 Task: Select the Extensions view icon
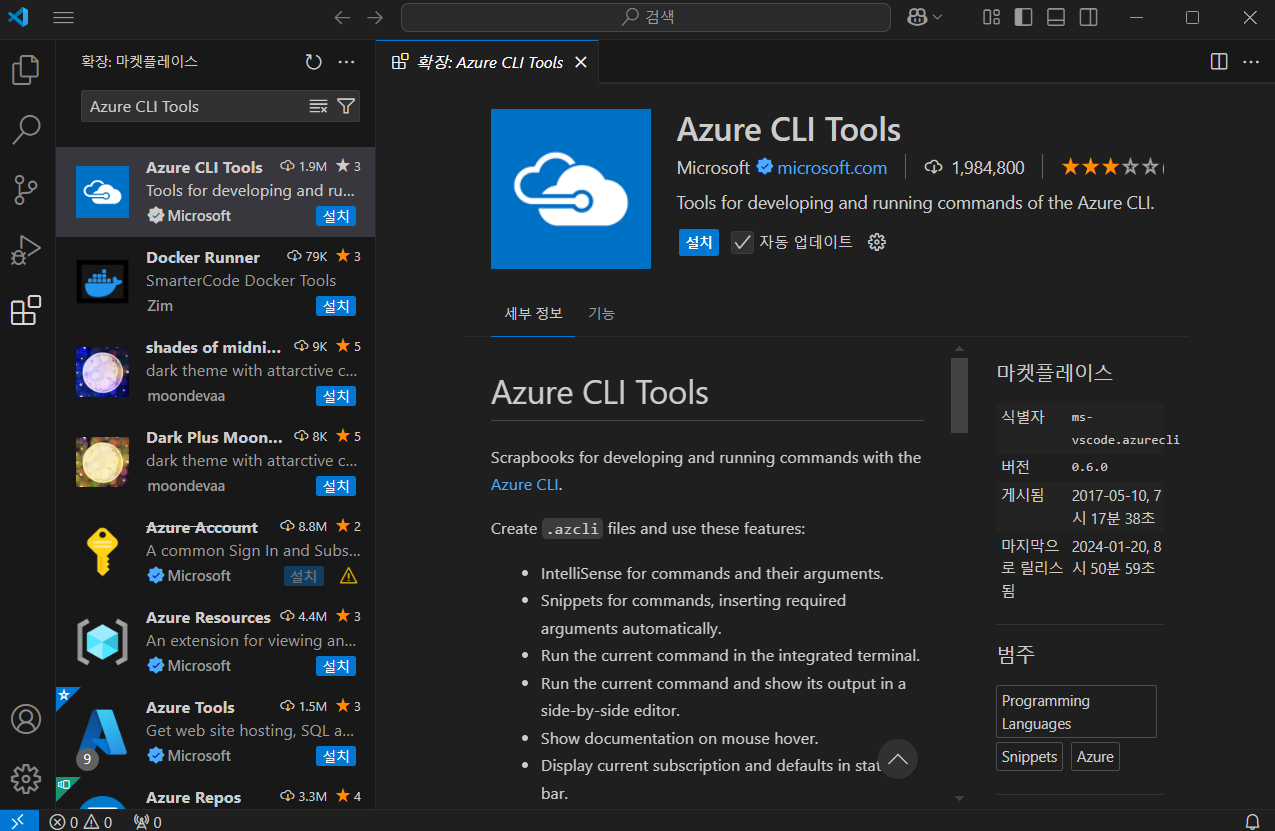pos(26,310)
